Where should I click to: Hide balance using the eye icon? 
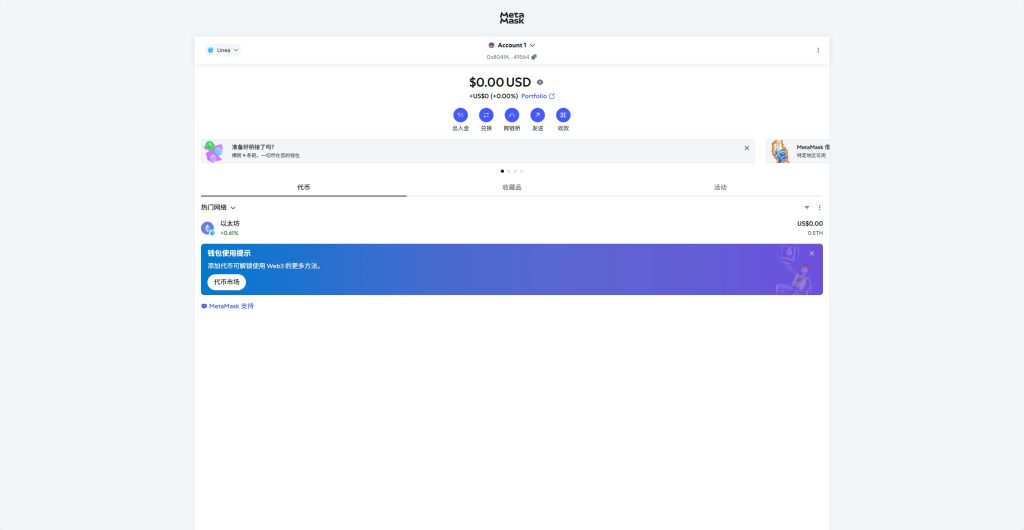[539, 82]
